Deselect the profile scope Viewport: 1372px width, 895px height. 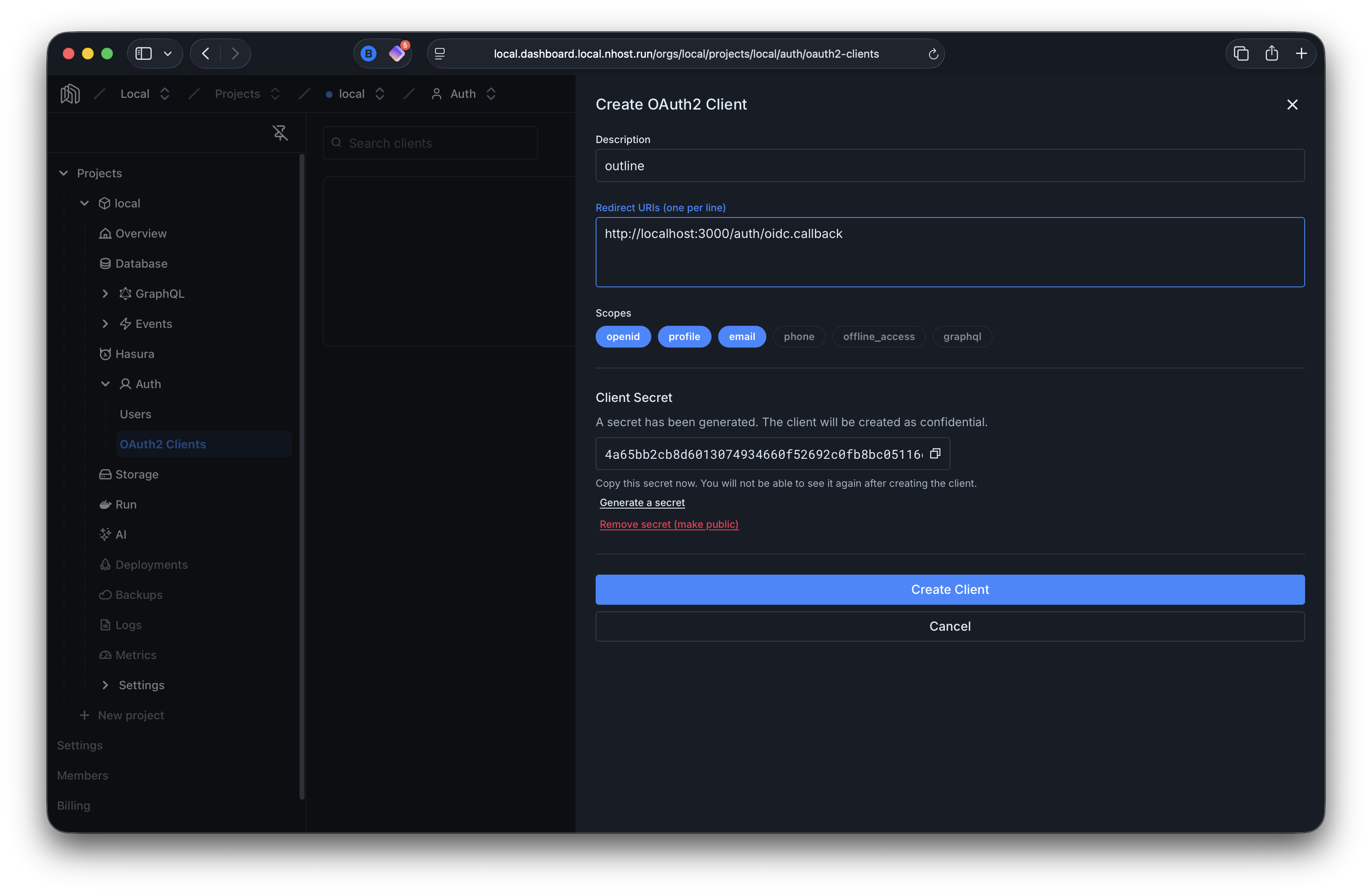(684, 337)
